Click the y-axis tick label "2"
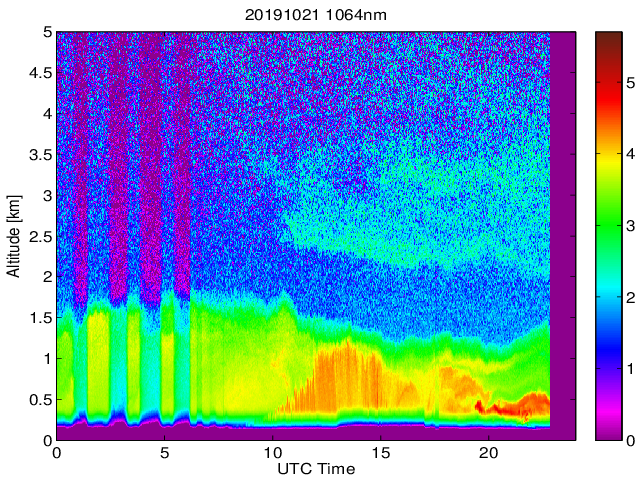 [x=48, y=277]
